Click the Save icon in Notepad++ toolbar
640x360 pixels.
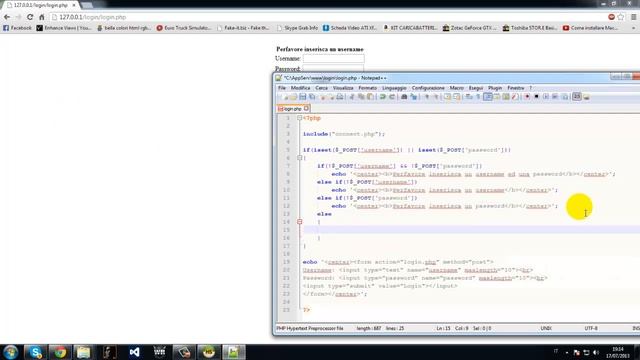[x=302, y=97]
